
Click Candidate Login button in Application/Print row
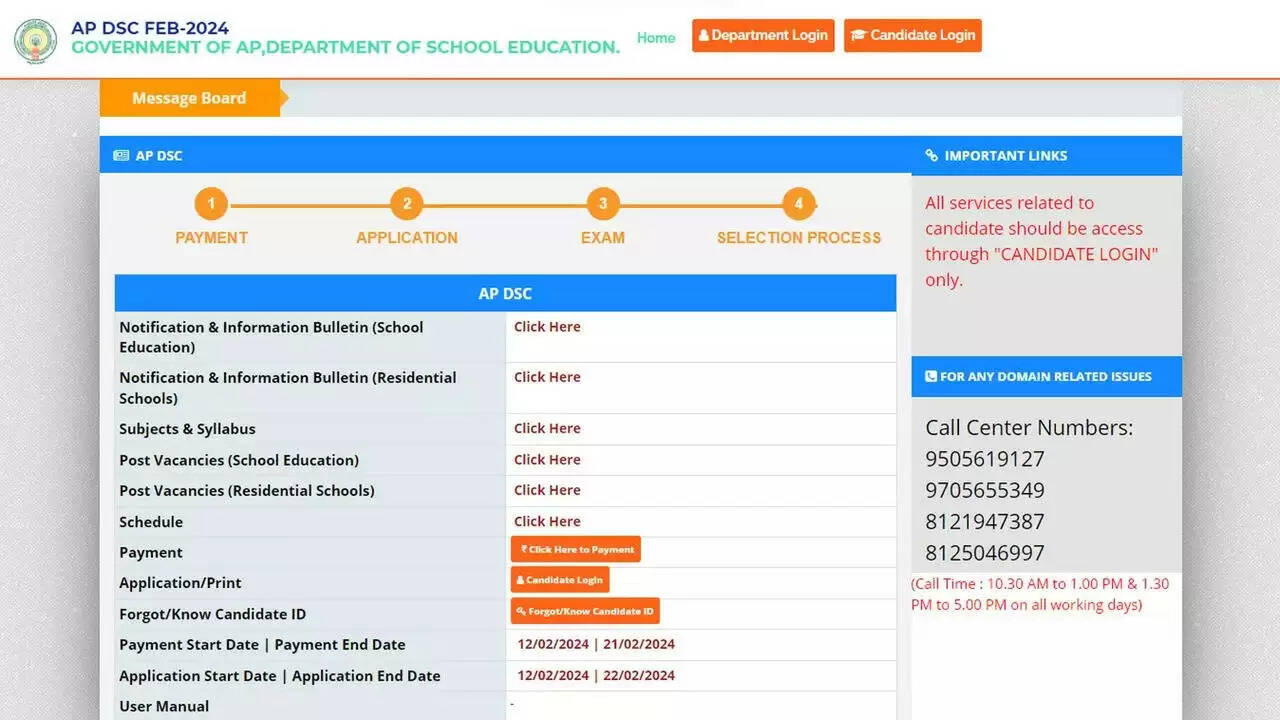pyautogui.click(x=560, y=580)
